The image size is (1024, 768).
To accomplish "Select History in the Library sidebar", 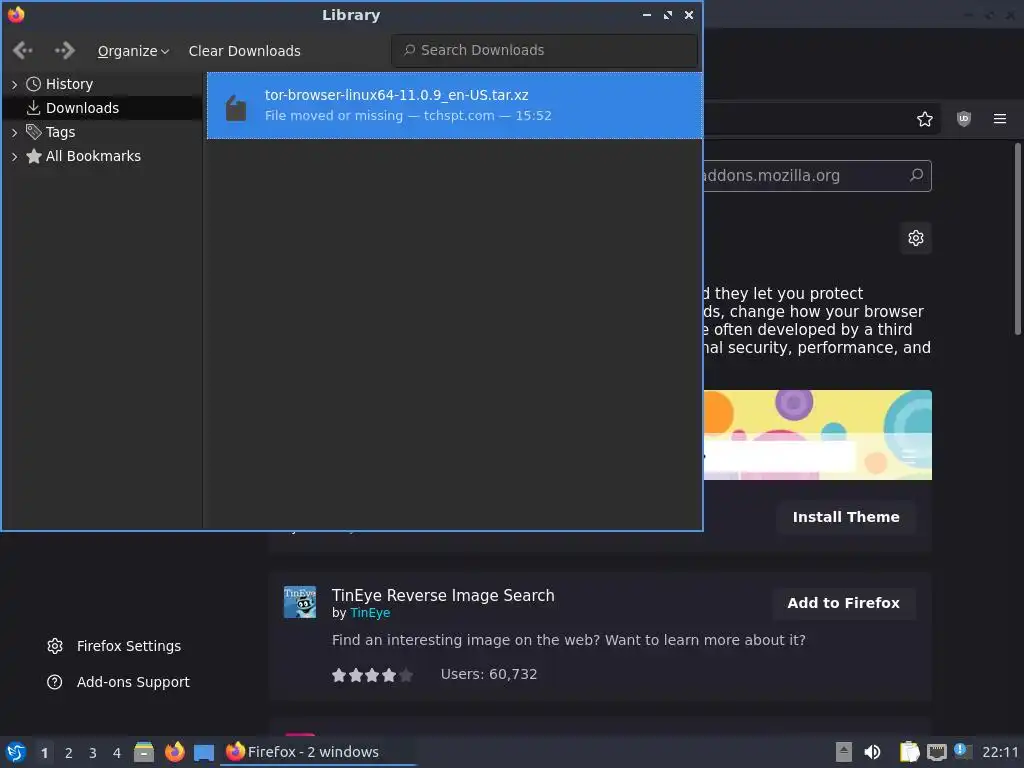I will coord(69,84).
